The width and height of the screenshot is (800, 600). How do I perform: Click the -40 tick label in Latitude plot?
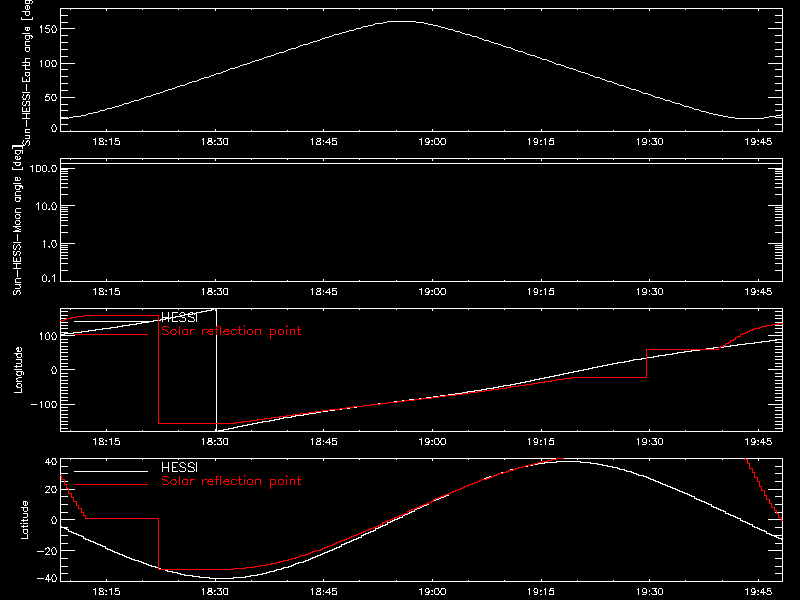[x=47, y=579]
